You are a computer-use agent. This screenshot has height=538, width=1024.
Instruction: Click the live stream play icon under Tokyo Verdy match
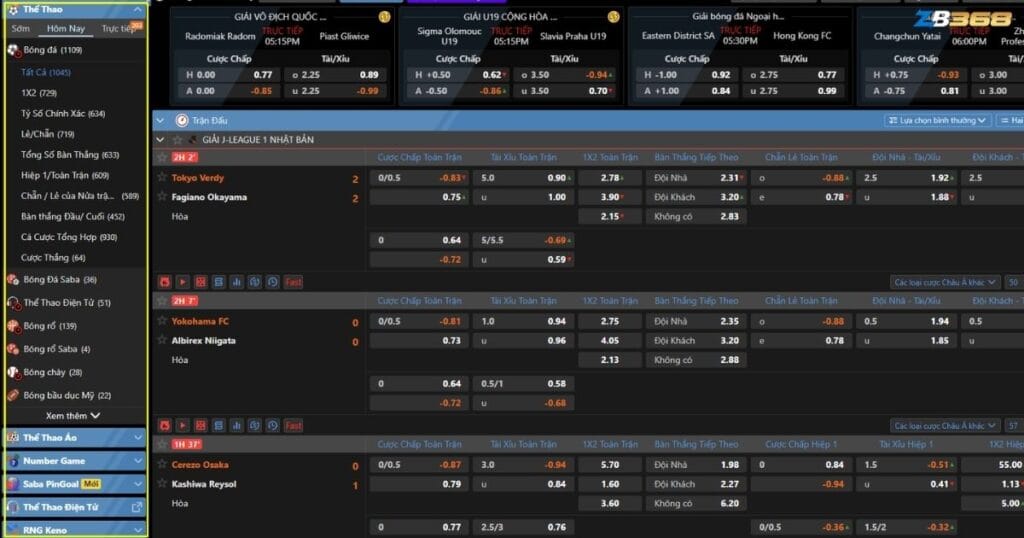tap(182, 283)
